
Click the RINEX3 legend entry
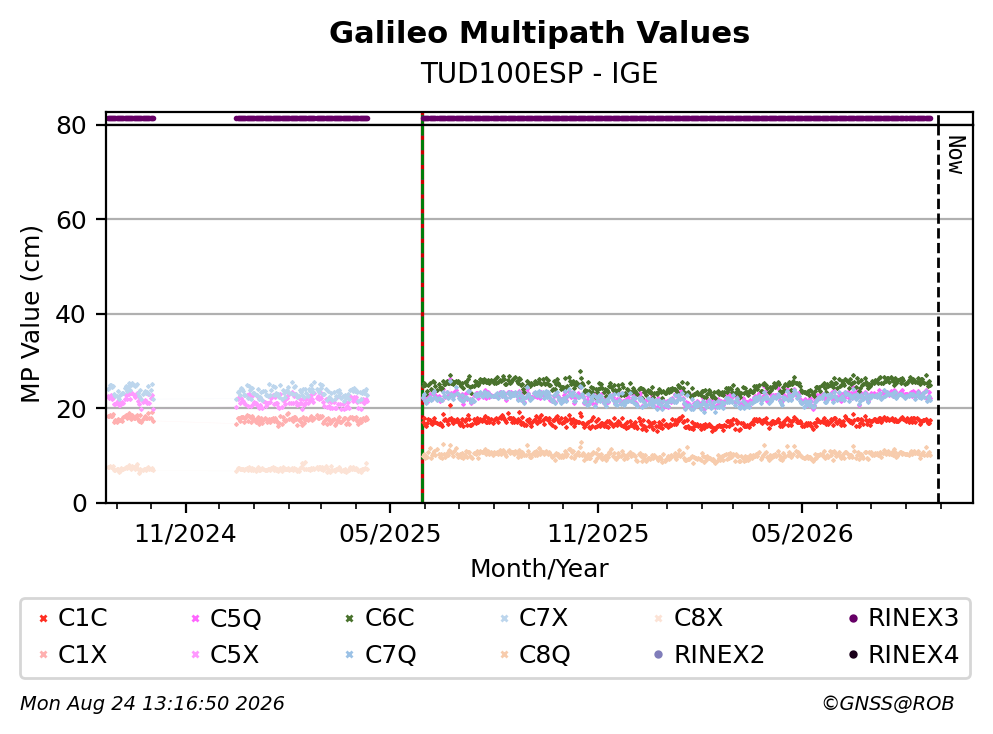click(x=904, y=617)
